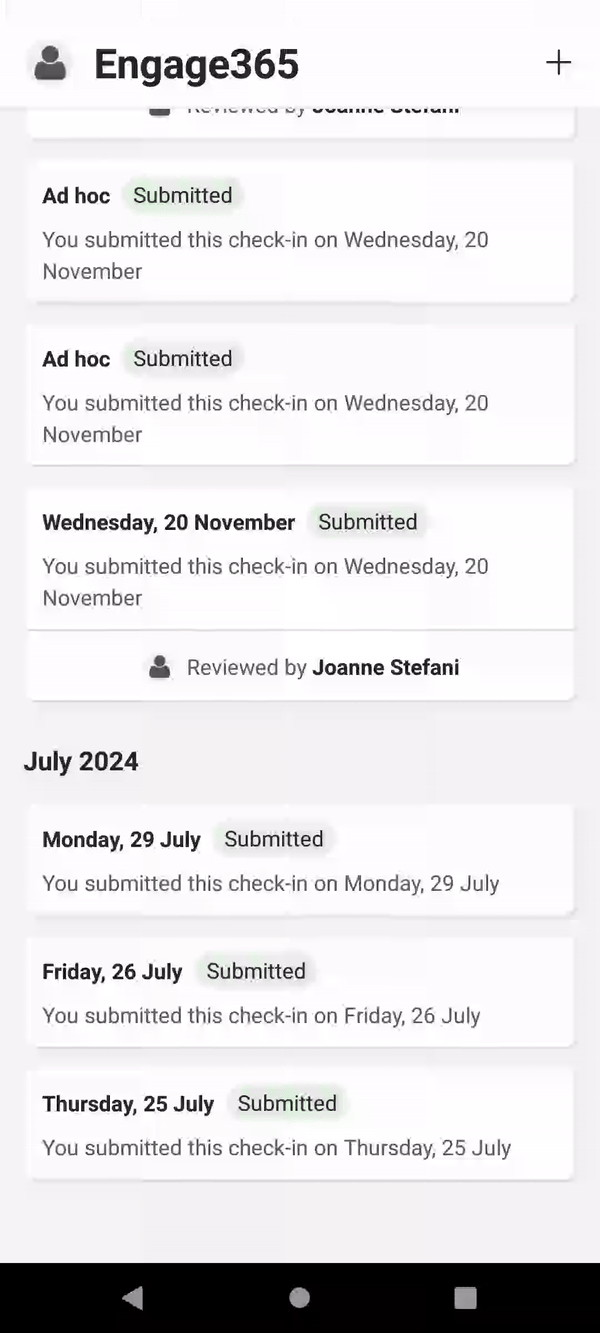The image size is (600, 1333).
Task: Open the lower Ad hoc check-in card
Action: pos(300,395)
